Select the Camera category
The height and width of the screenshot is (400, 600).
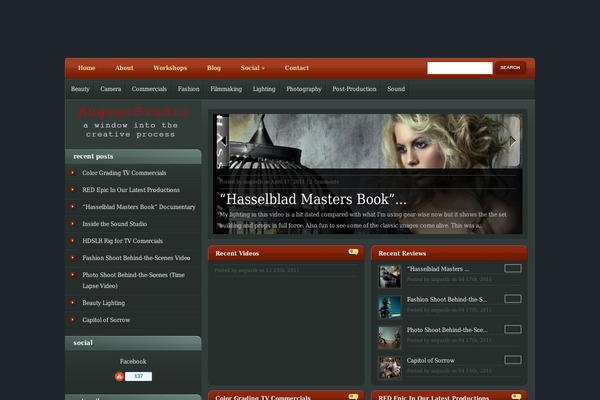(x=111, y=89)
